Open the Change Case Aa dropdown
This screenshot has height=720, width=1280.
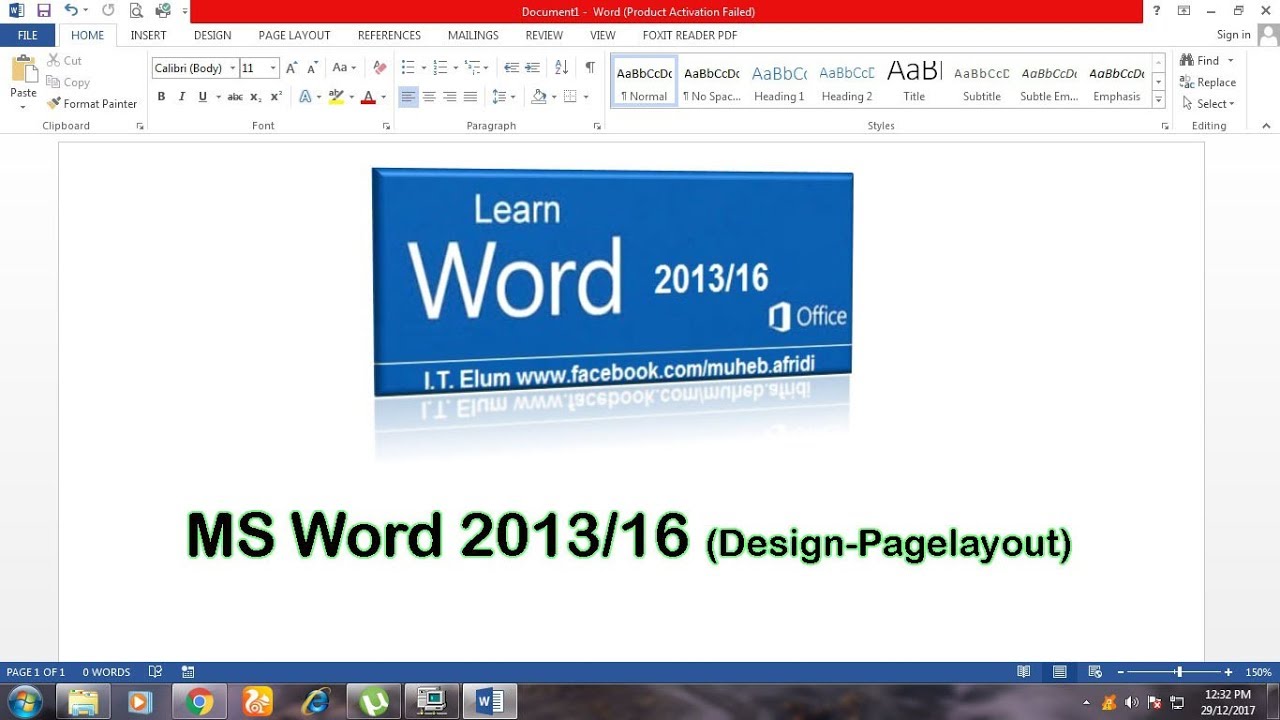click(x=344, y=68)
